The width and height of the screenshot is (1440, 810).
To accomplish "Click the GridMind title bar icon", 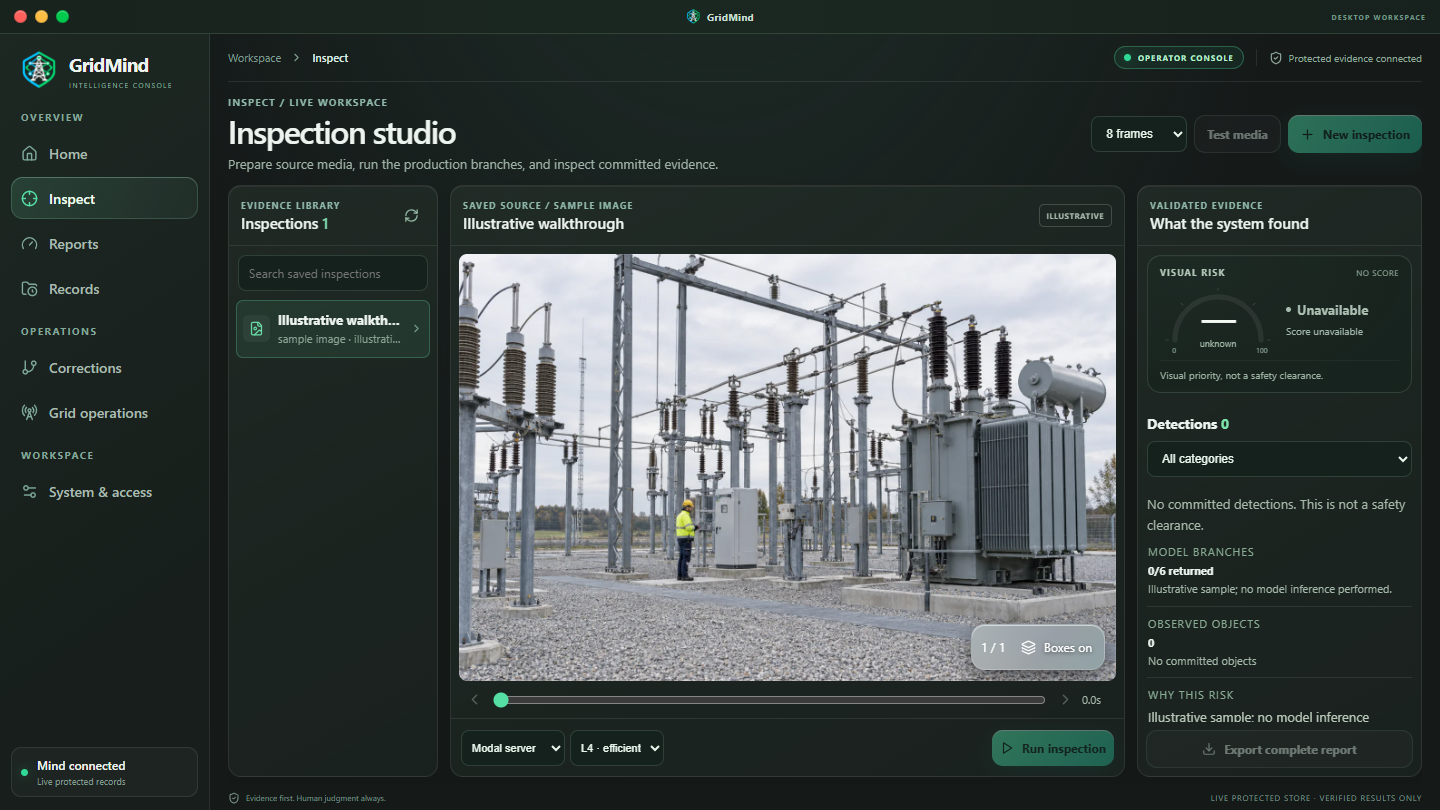I will point(693,17).
